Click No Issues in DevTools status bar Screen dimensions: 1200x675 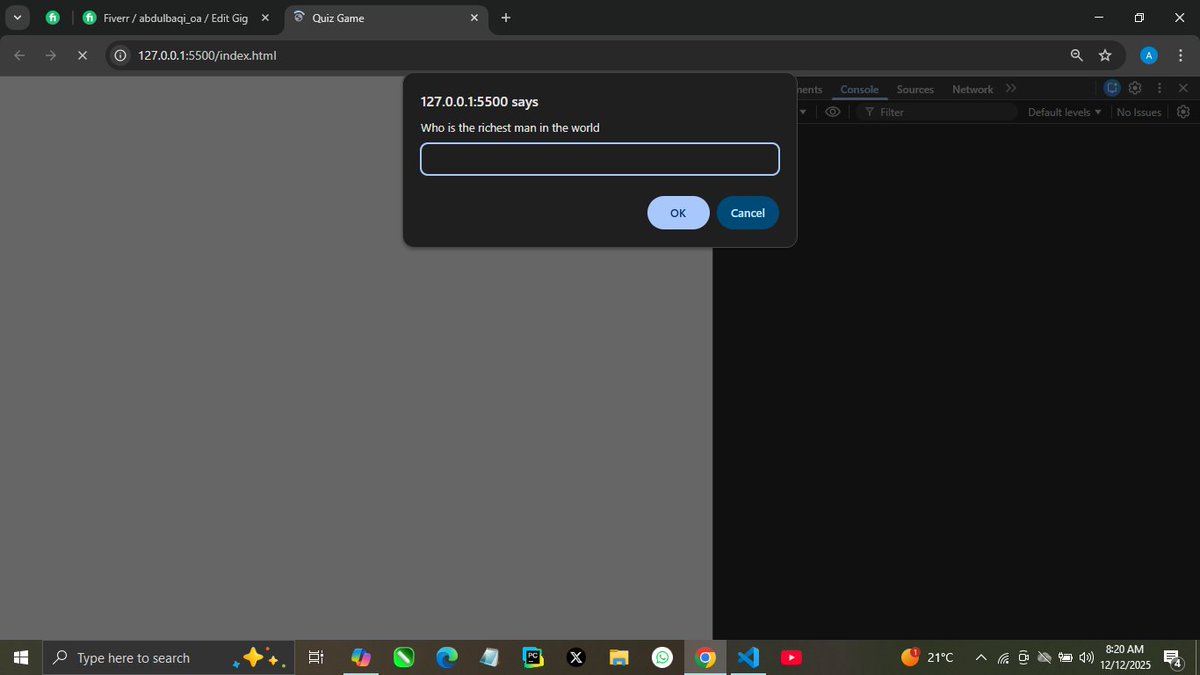point(1138,112)
